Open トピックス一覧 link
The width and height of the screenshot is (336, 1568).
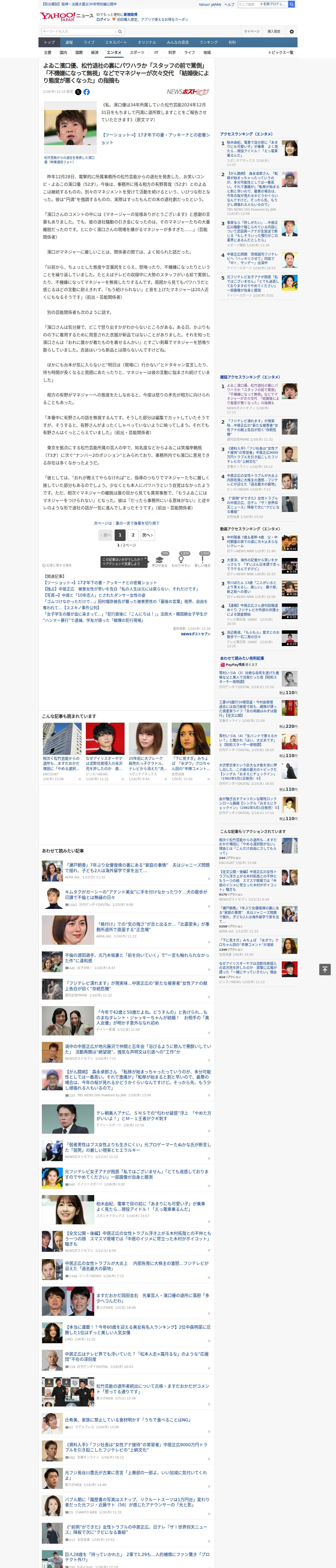[281, 52]
